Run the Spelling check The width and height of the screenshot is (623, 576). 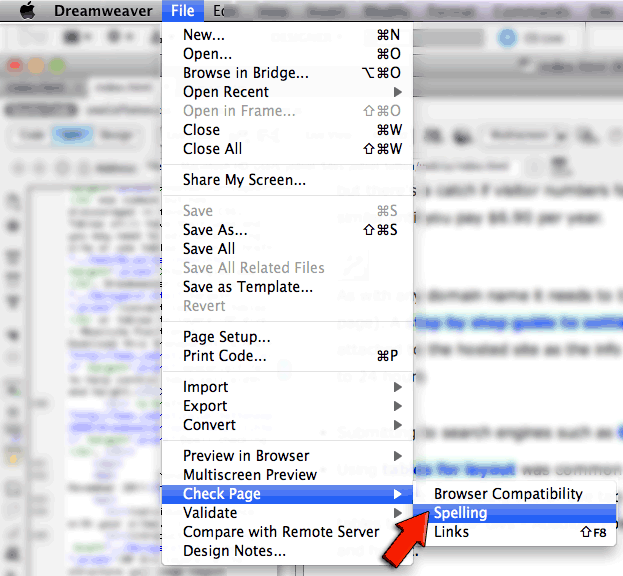point(515,513)
